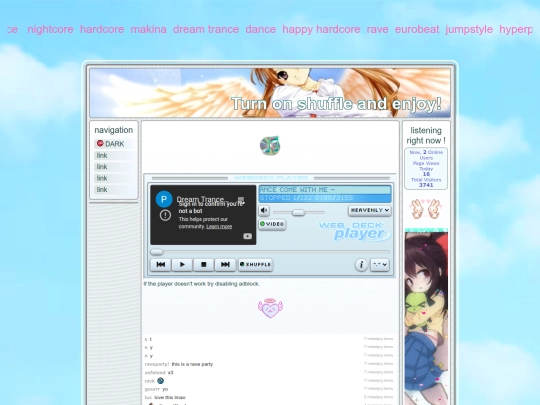Click the adblock notice under player
This screenshot has height=405, width=540.
[x=202, y=284]
